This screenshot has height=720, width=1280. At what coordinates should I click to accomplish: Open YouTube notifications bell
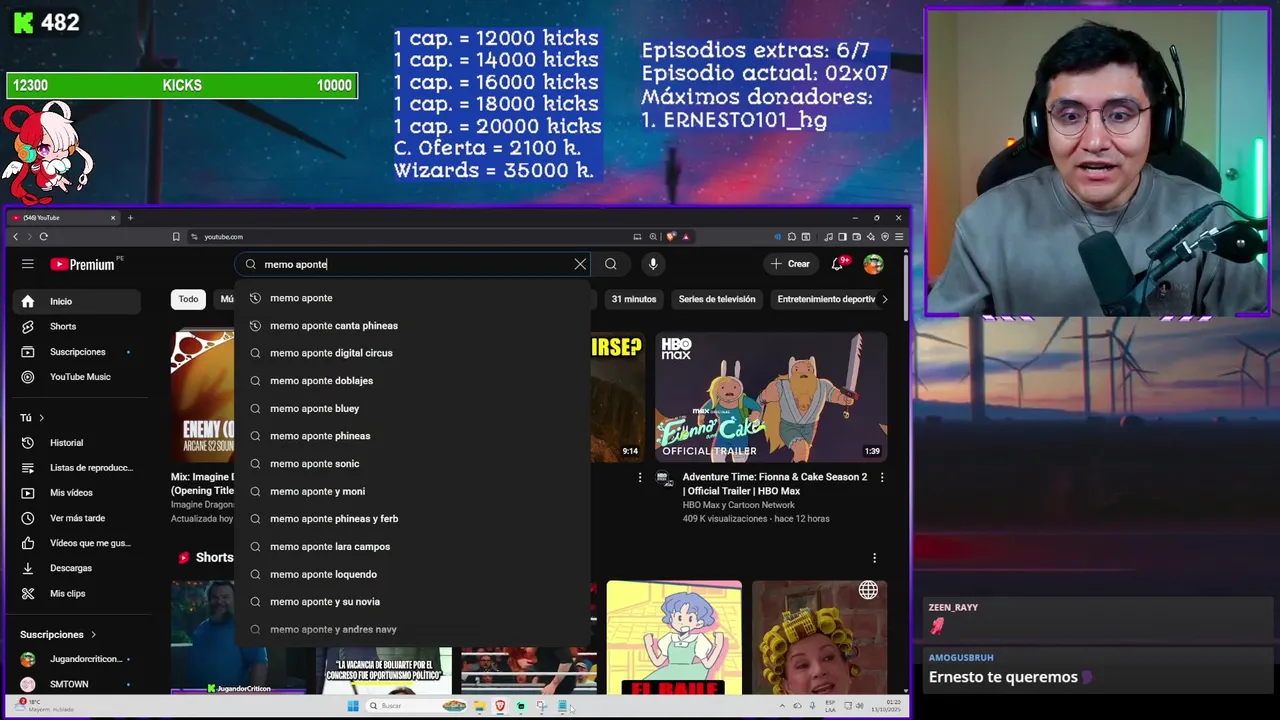tap(838, 264)
